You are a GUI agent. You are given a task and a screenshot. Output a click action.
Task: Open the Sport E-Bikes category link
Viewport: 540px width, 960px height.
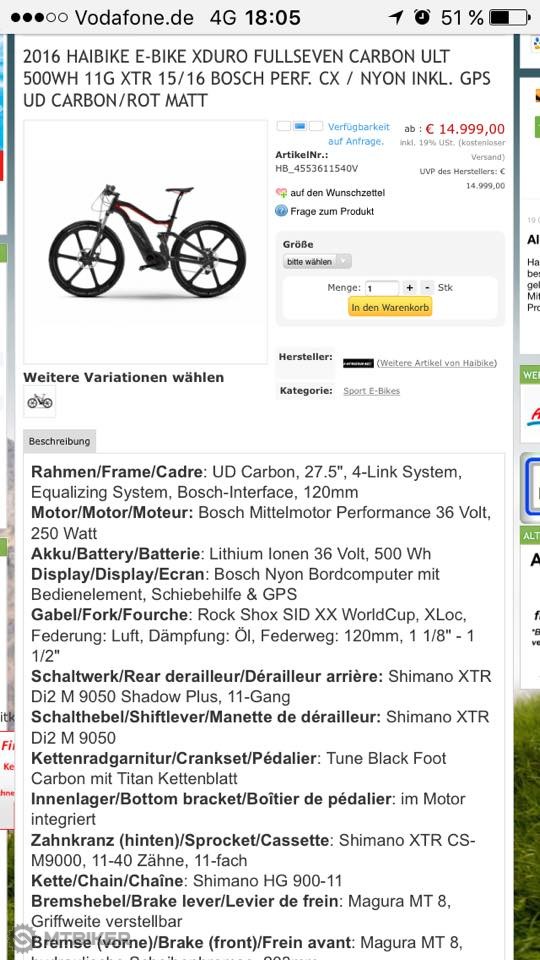coord(372,391)
